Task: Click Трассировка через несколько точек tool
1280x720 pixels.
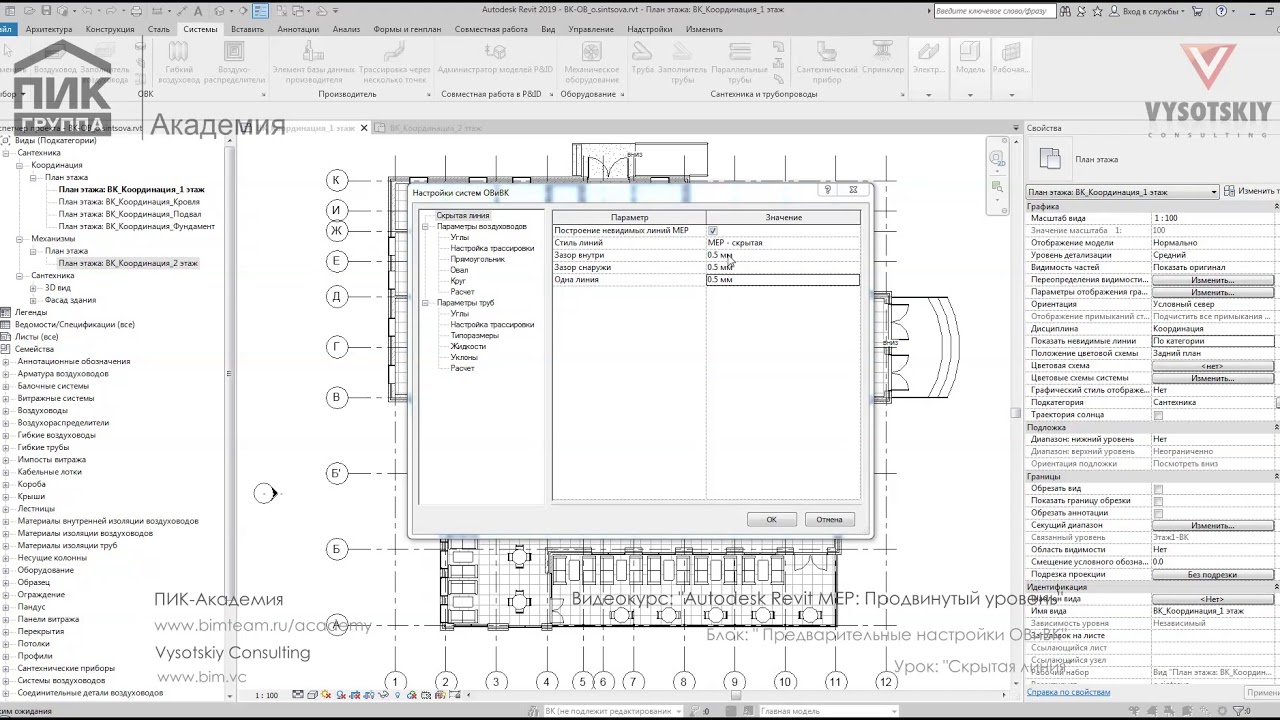Action: (x=396, y=62)
